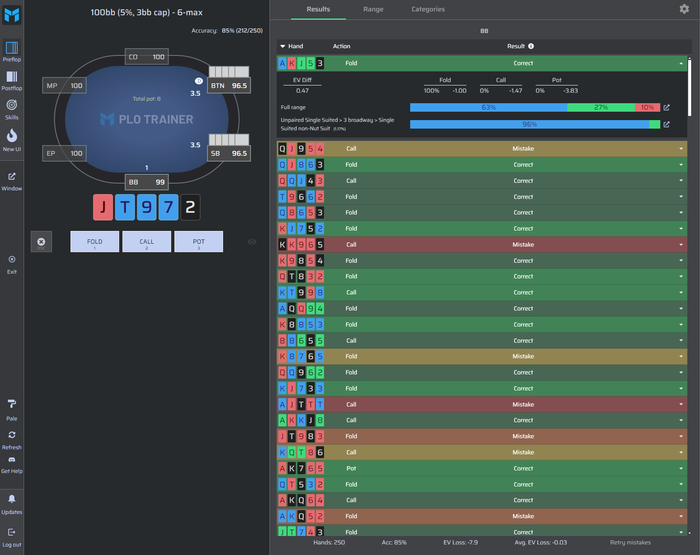Click the black 2 hole card
Viewport: 700px width, 555px height.
[x=190, y=207]
